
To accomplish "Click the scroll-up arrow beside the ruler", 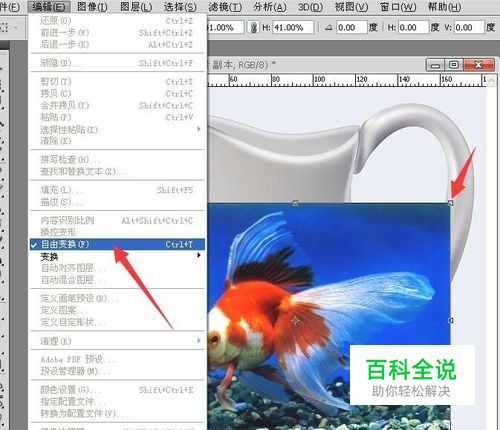I will [492, 80].
